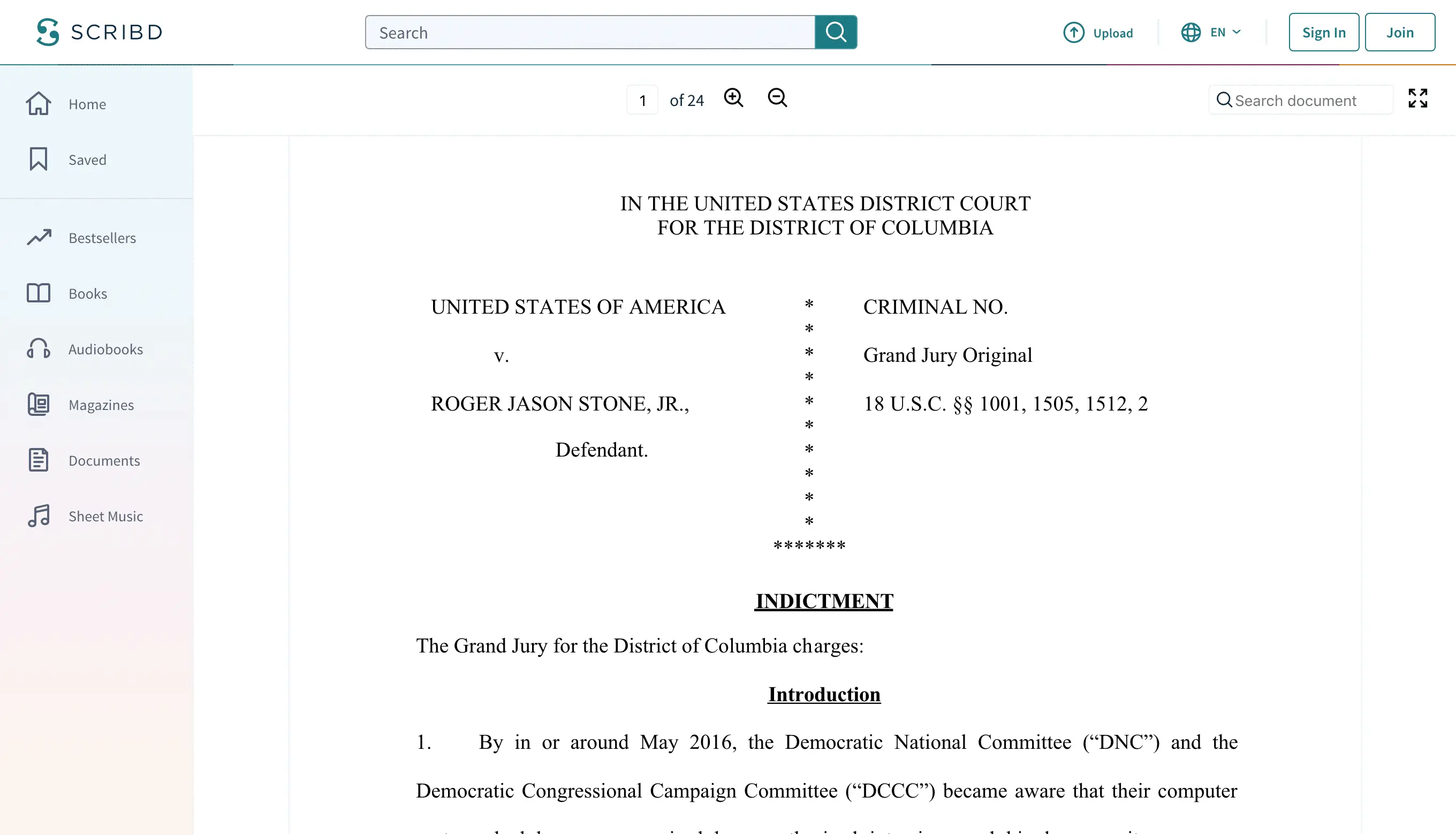Click the globe language icon
The height and width of the screenshot is (835, 1456).
pyautogui.click(x=1190, y=33)
